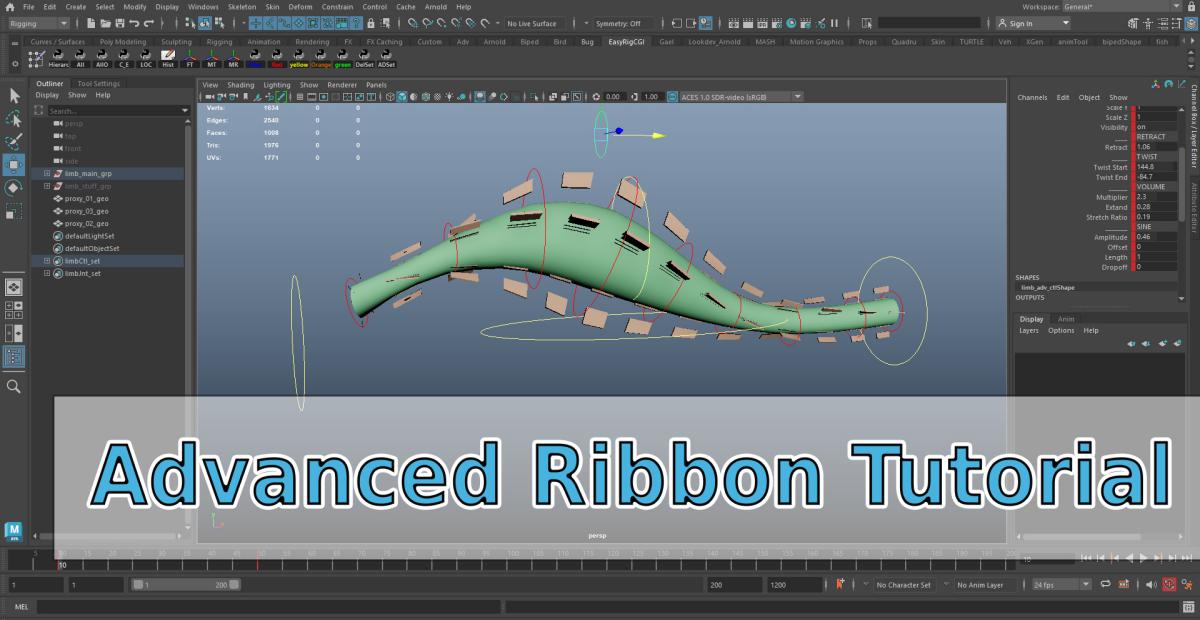
Task: Click the range slider bar handle
Action: pos(185,584)
